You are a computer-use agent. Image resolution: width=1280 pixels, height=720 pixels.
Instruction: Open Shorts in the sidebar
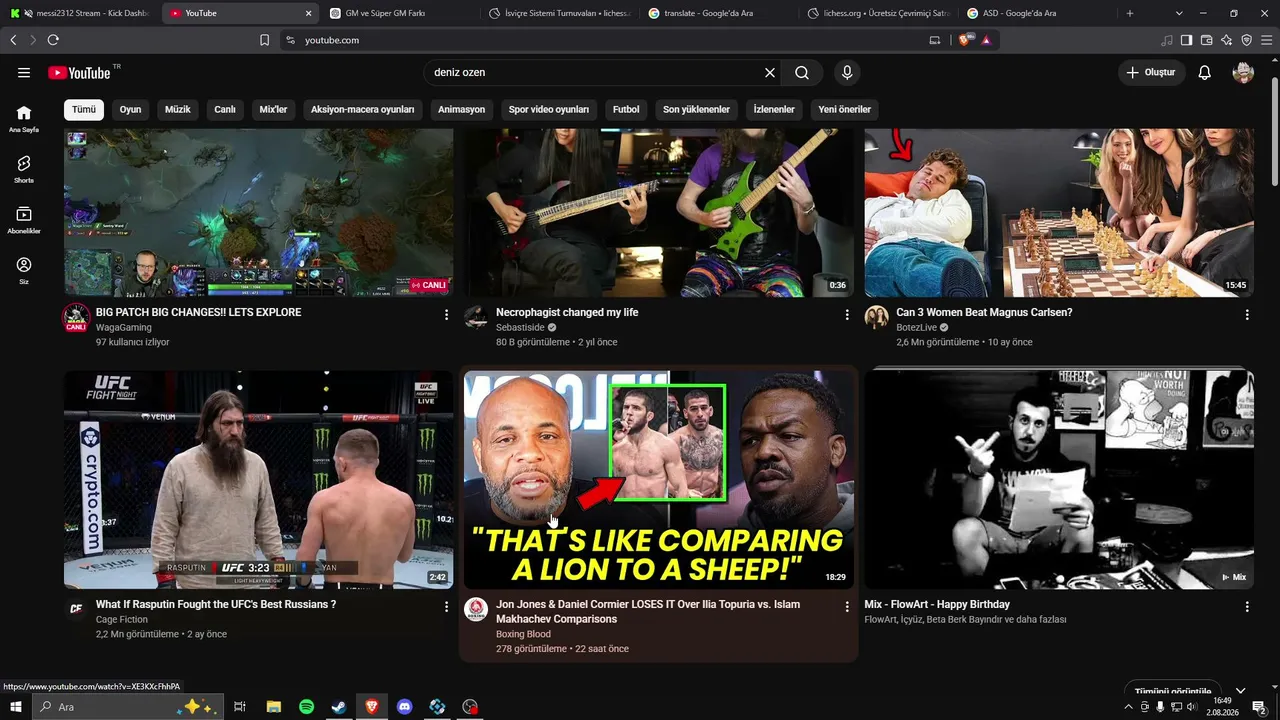[x=24, y=169]
